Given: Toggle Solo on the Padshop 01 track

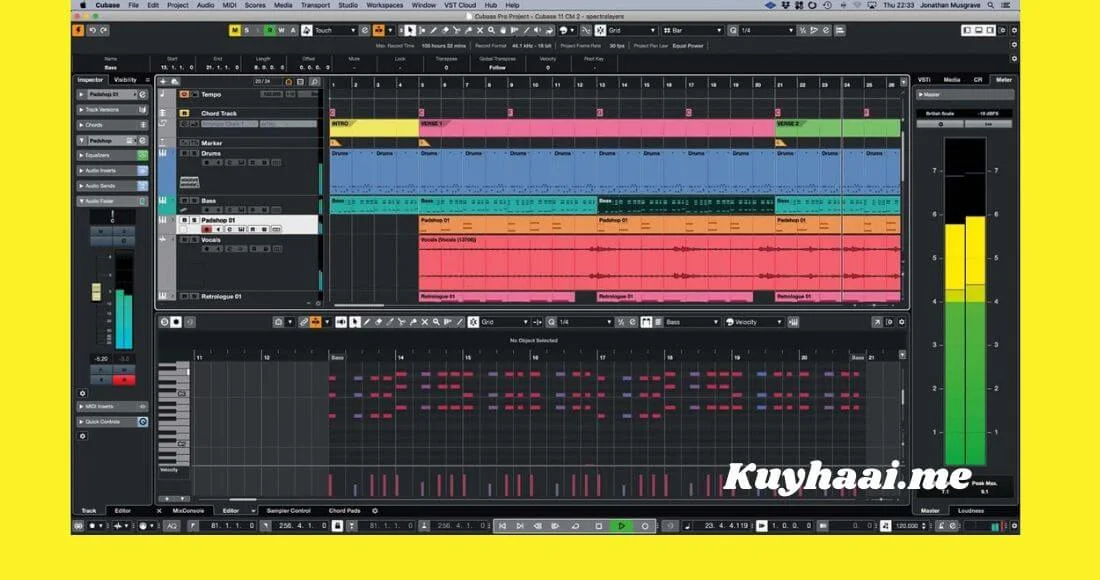Looking at the screenshot, I should [x=194, y=220].
